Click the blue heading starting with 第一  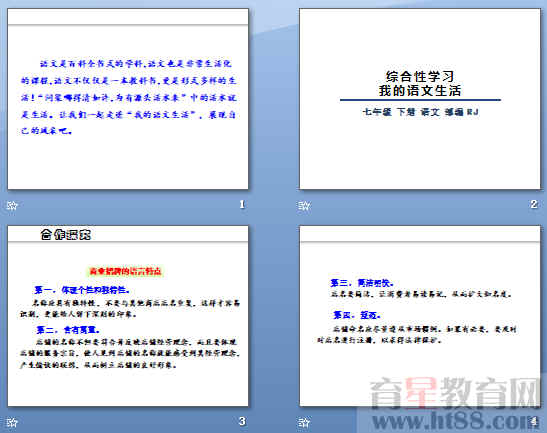(x=83, y=290)
